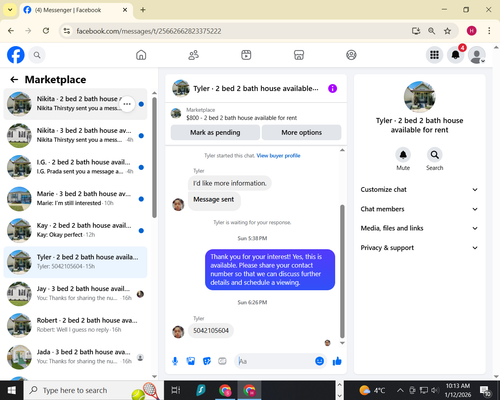Open Chrome tab search dropdown arrow
500x400 pixels.
click(x=10, y=10)
